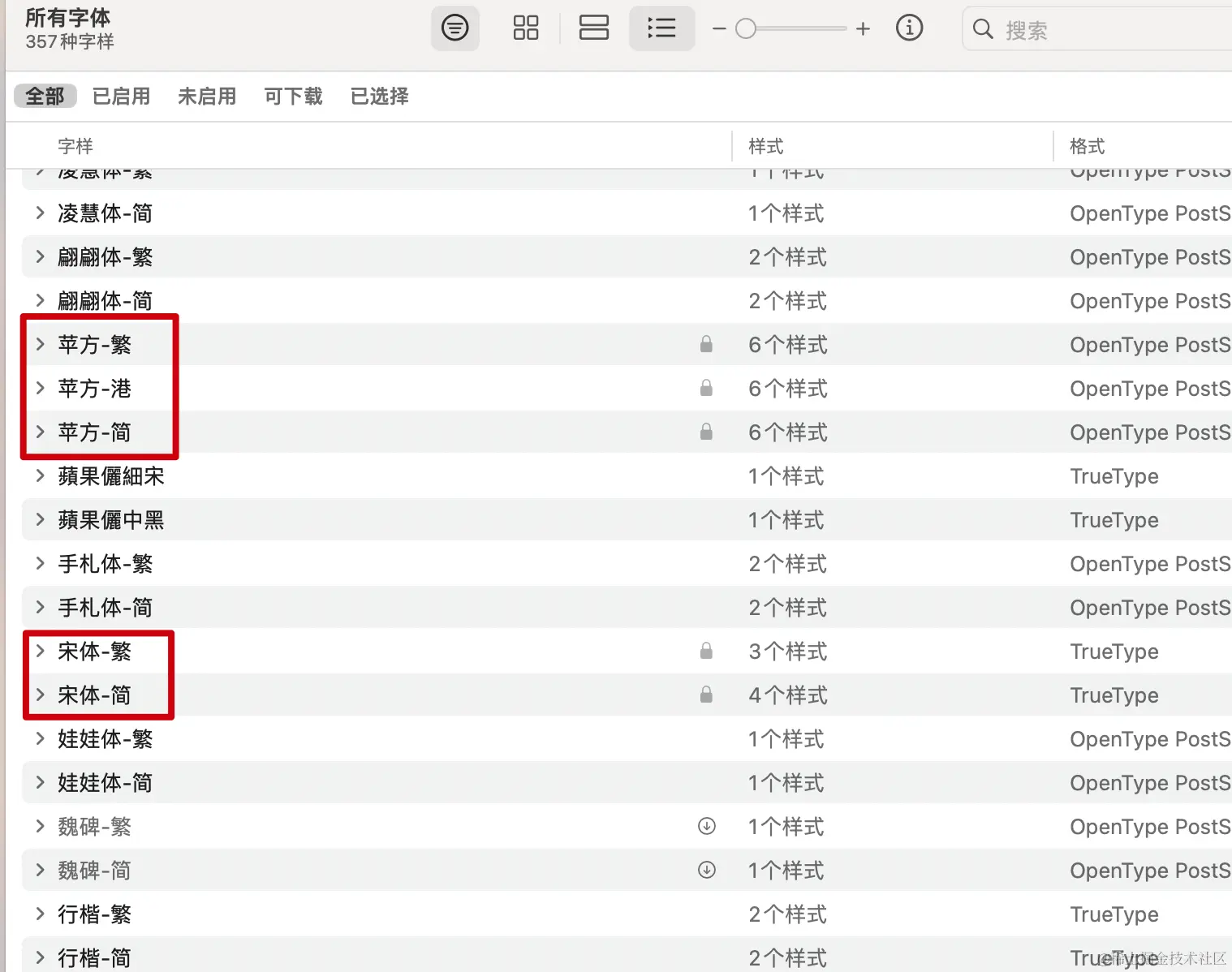The image size is (1232, 972).
Task: Click TrueType format in 蘋果儷細宋 row
Action: click(x=1114, y=476)
